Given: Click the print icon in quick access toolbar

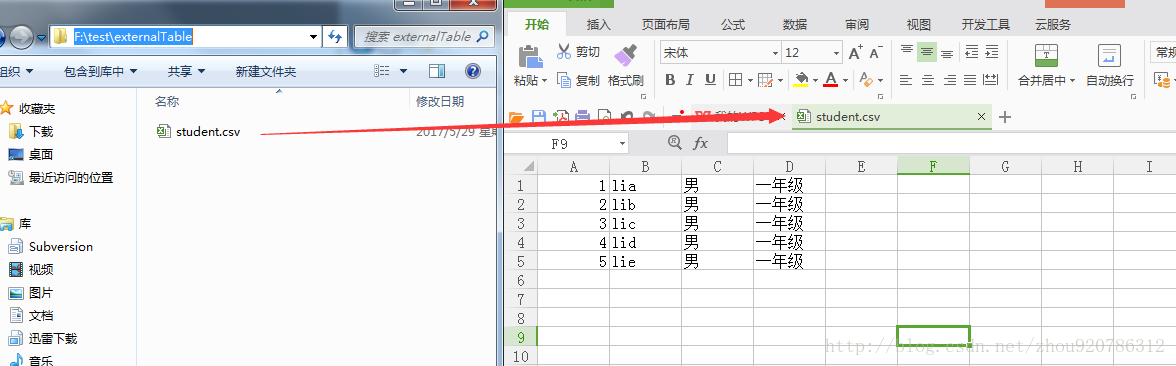Looking at the screenshot, I should (582, 116).
